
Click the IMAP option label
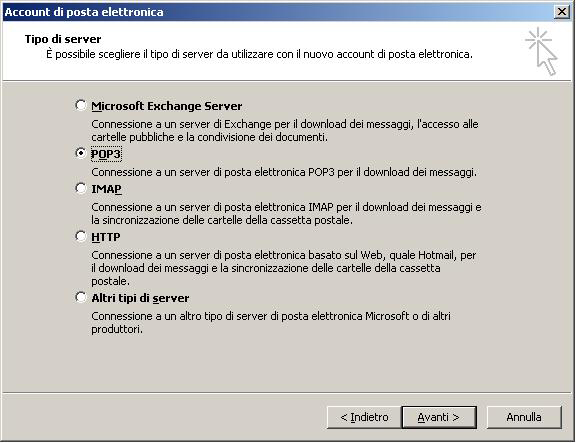tap(106, 189)
